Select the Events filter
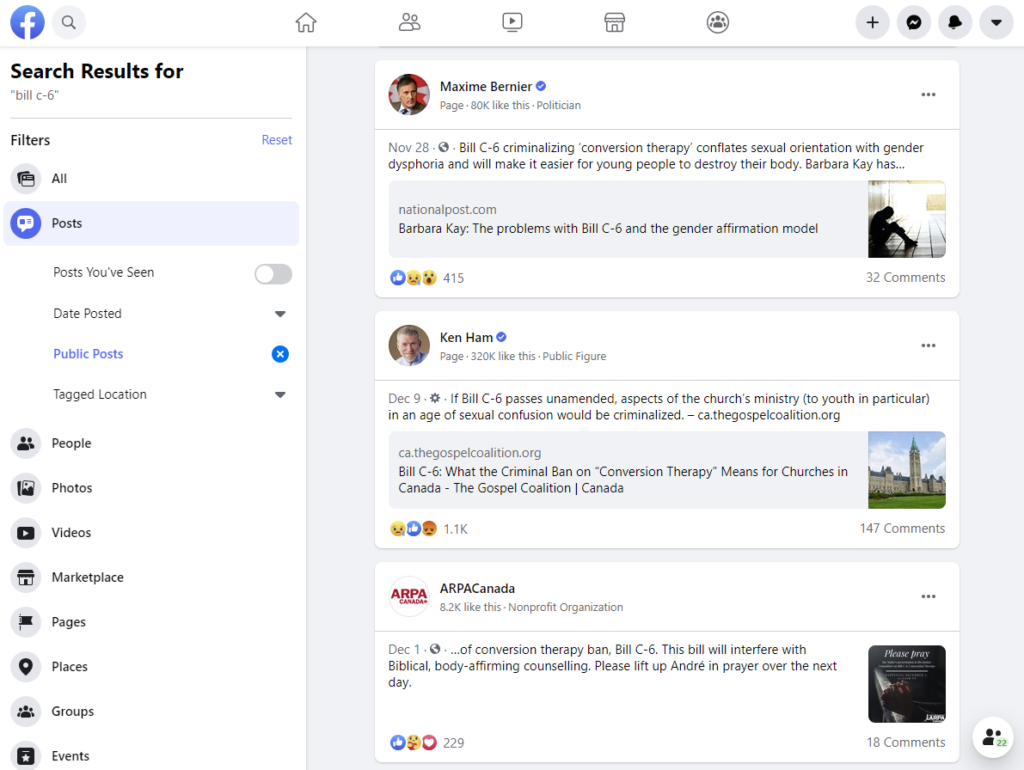 [151, 756]
